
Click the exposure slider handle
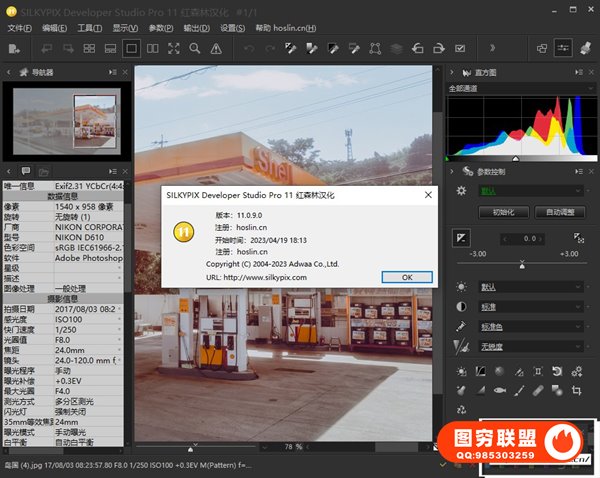pos(522,265)
